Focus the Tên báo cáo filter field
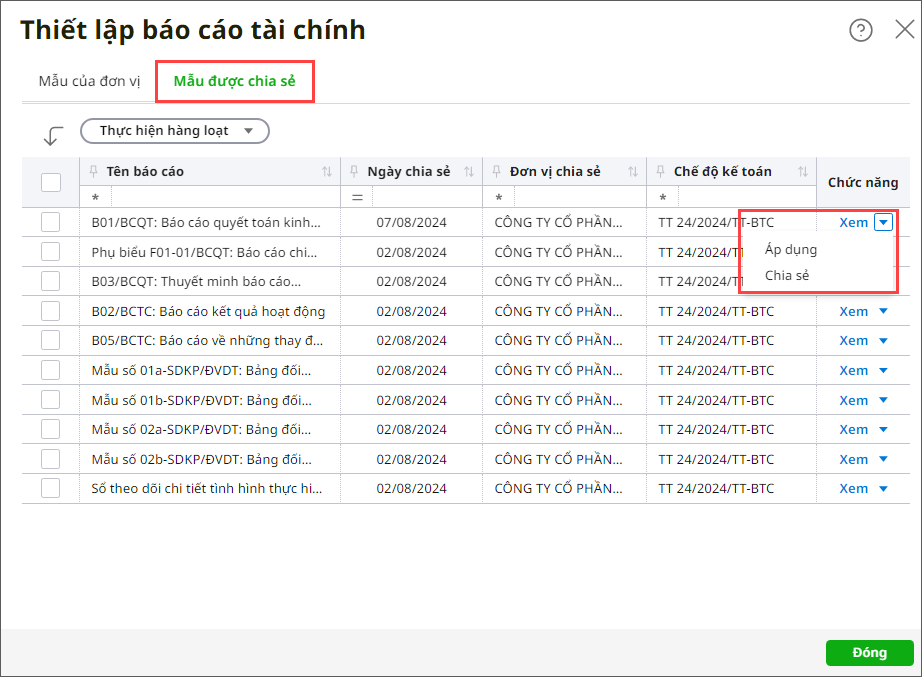Screen dimensions: 922x677 (x=225, y=197)
